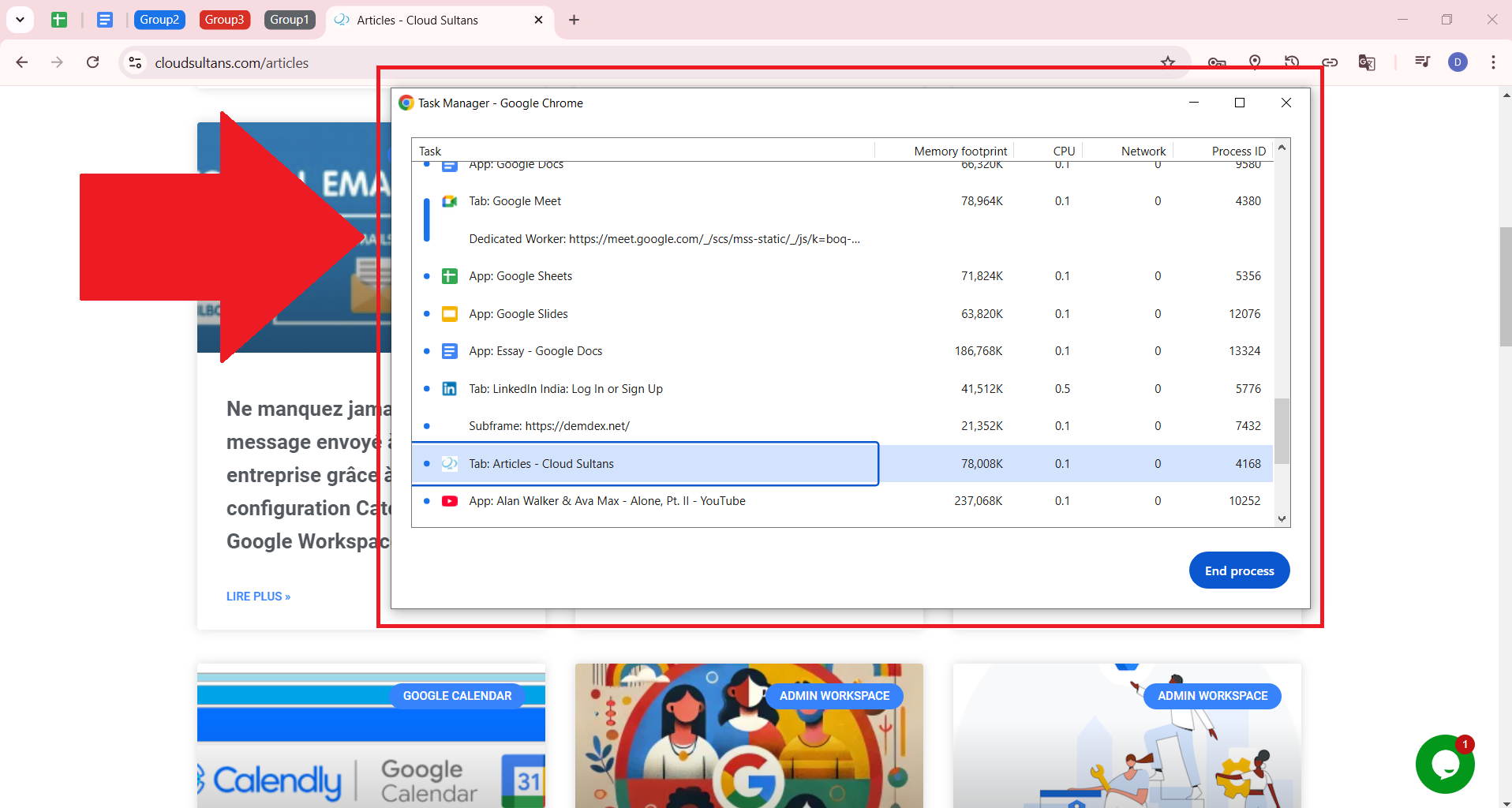1512x808 pixels.
Task: Click the YouTube task icon
Action: point(449,501)
